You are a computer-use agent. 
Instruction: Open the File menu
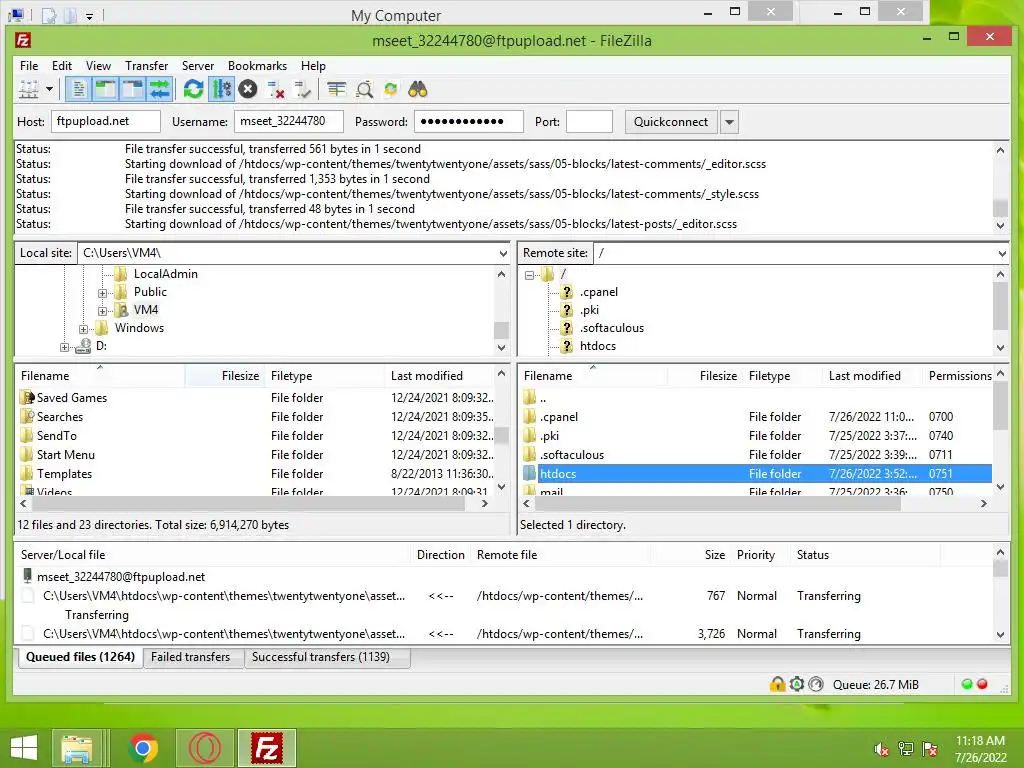coord(29,65)
